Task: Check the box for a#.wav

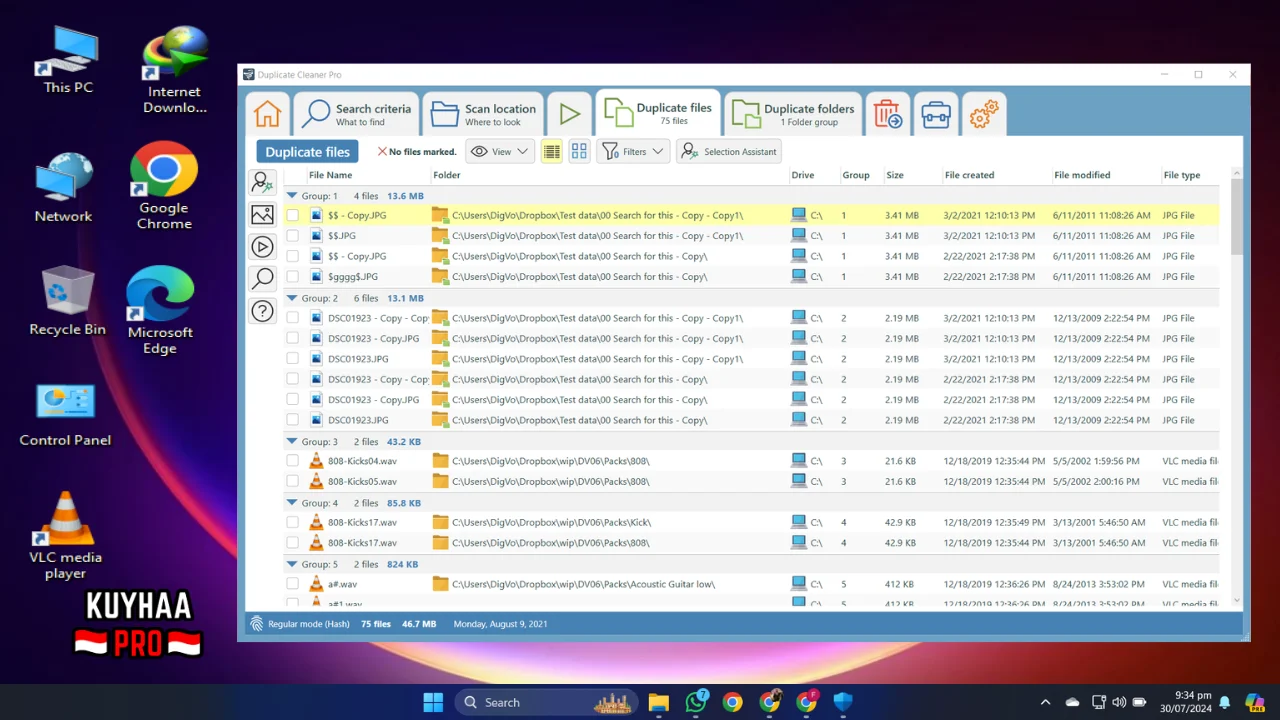Action: point(292,584)
